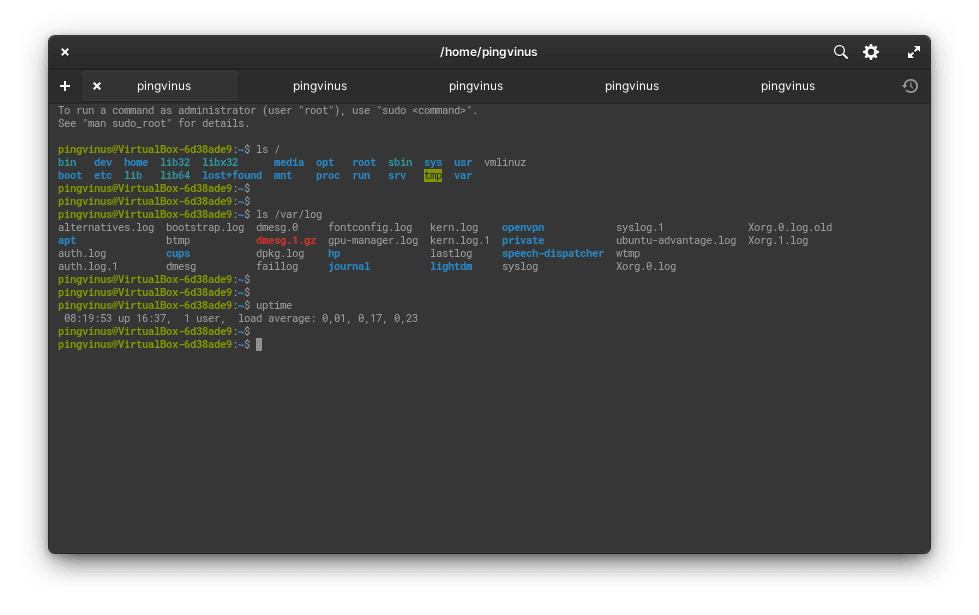
Task: Click the red dmesg.1.gz file name
Action: (x=286, y=241)
